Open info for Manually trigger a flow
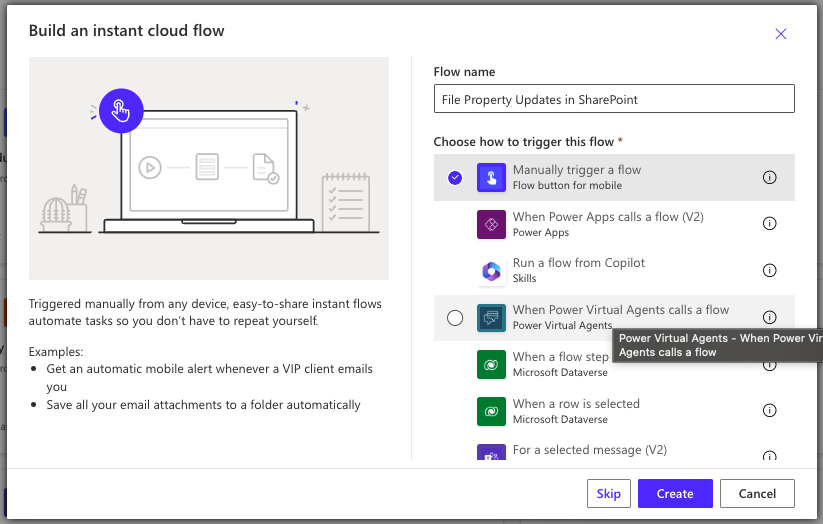 click(x=769, y=177)
